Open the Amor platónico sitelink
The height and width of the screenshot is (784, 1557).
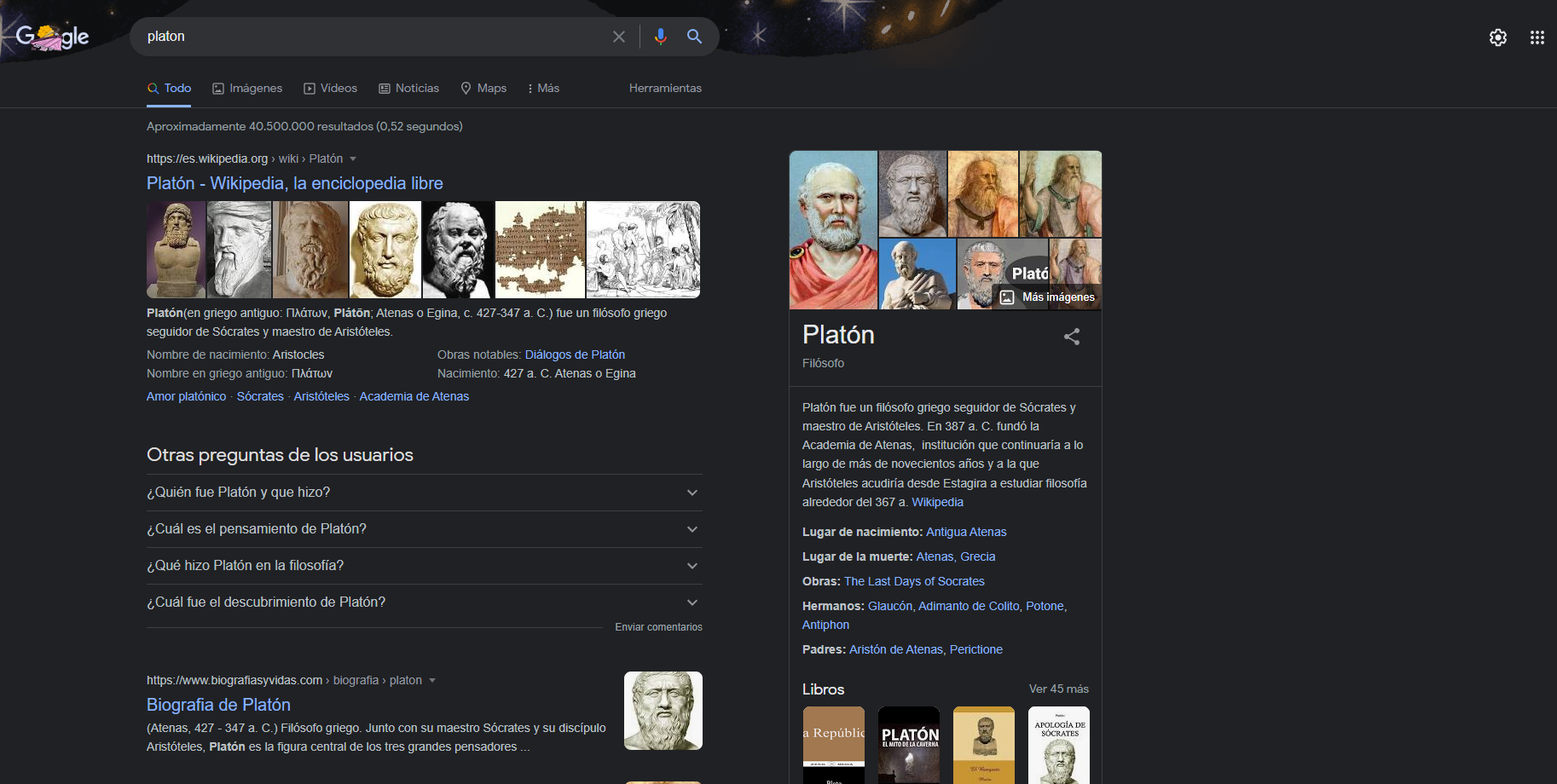187,396
